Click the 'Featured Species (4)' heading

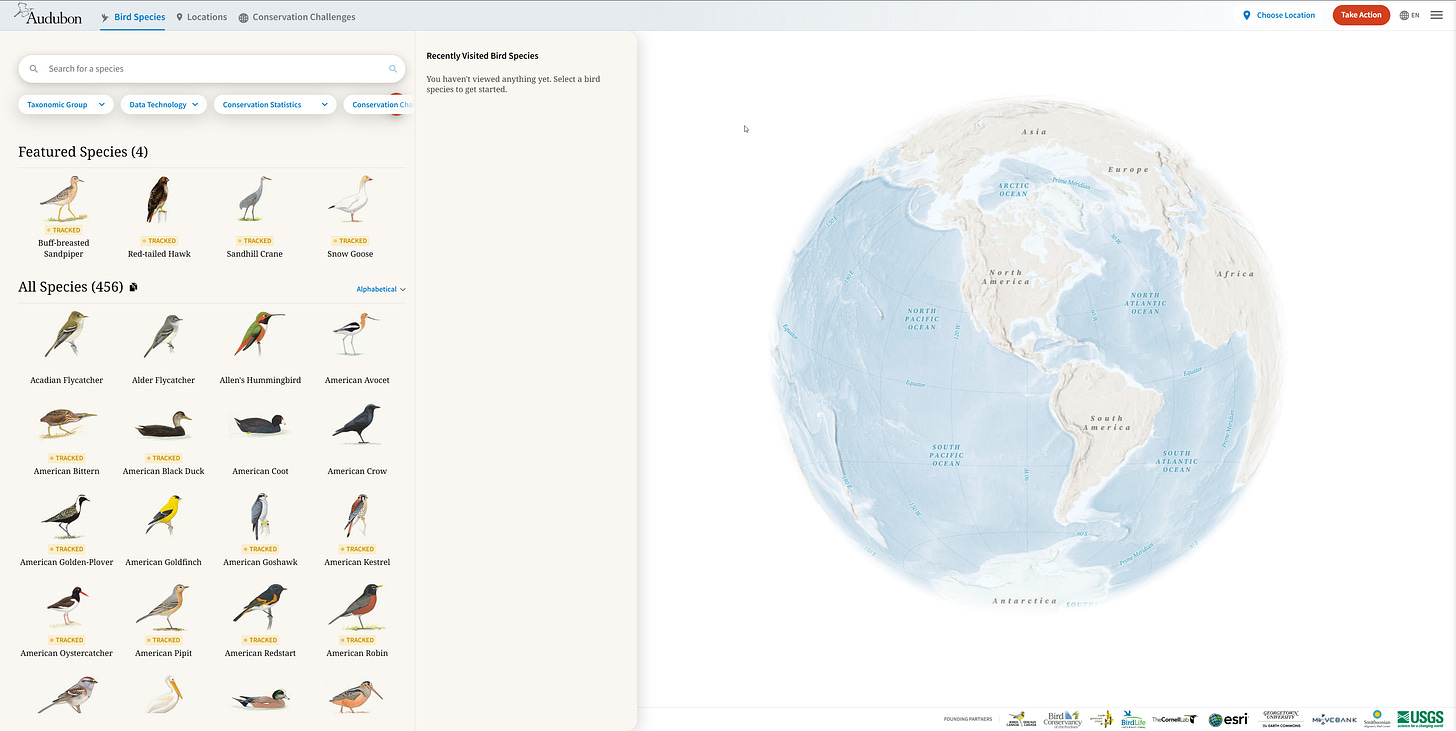[83, 152]
